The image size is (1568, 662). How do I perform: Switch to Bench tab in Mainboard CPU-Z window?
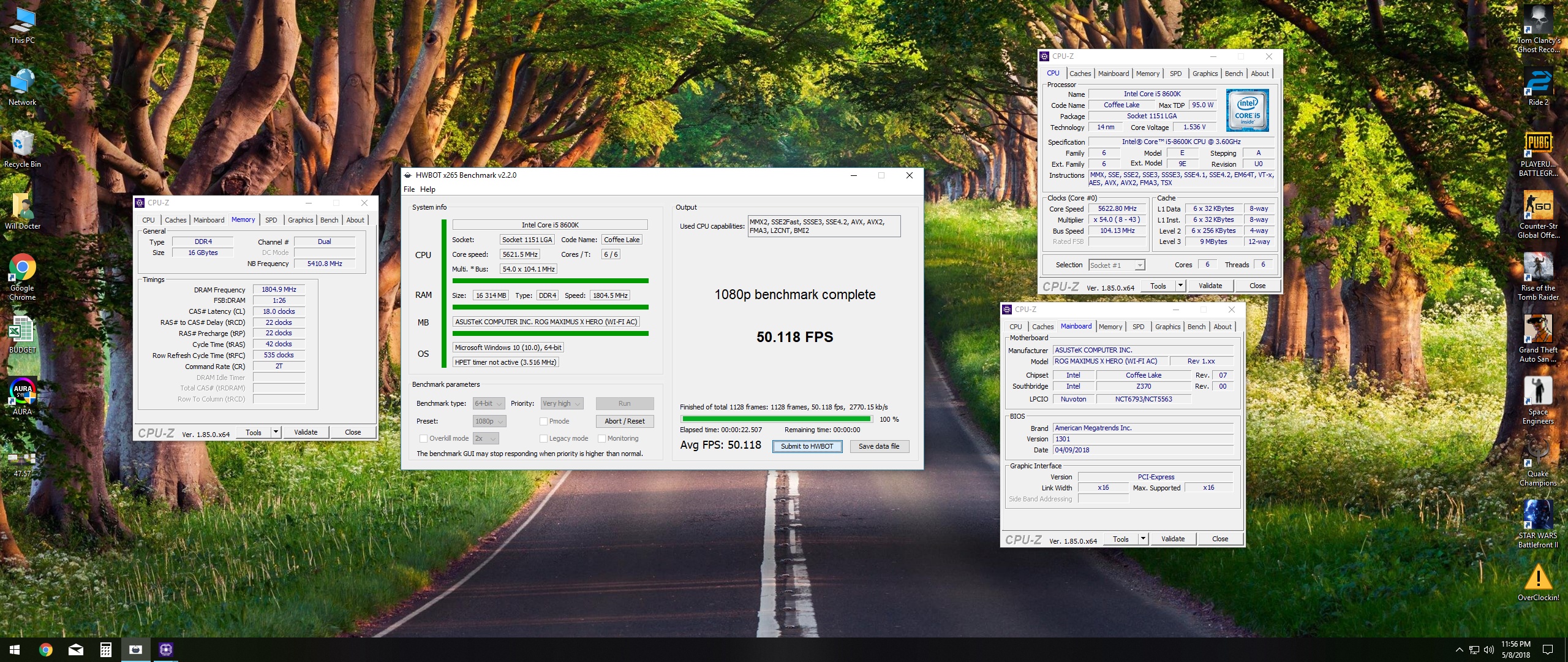(1196, 327)
